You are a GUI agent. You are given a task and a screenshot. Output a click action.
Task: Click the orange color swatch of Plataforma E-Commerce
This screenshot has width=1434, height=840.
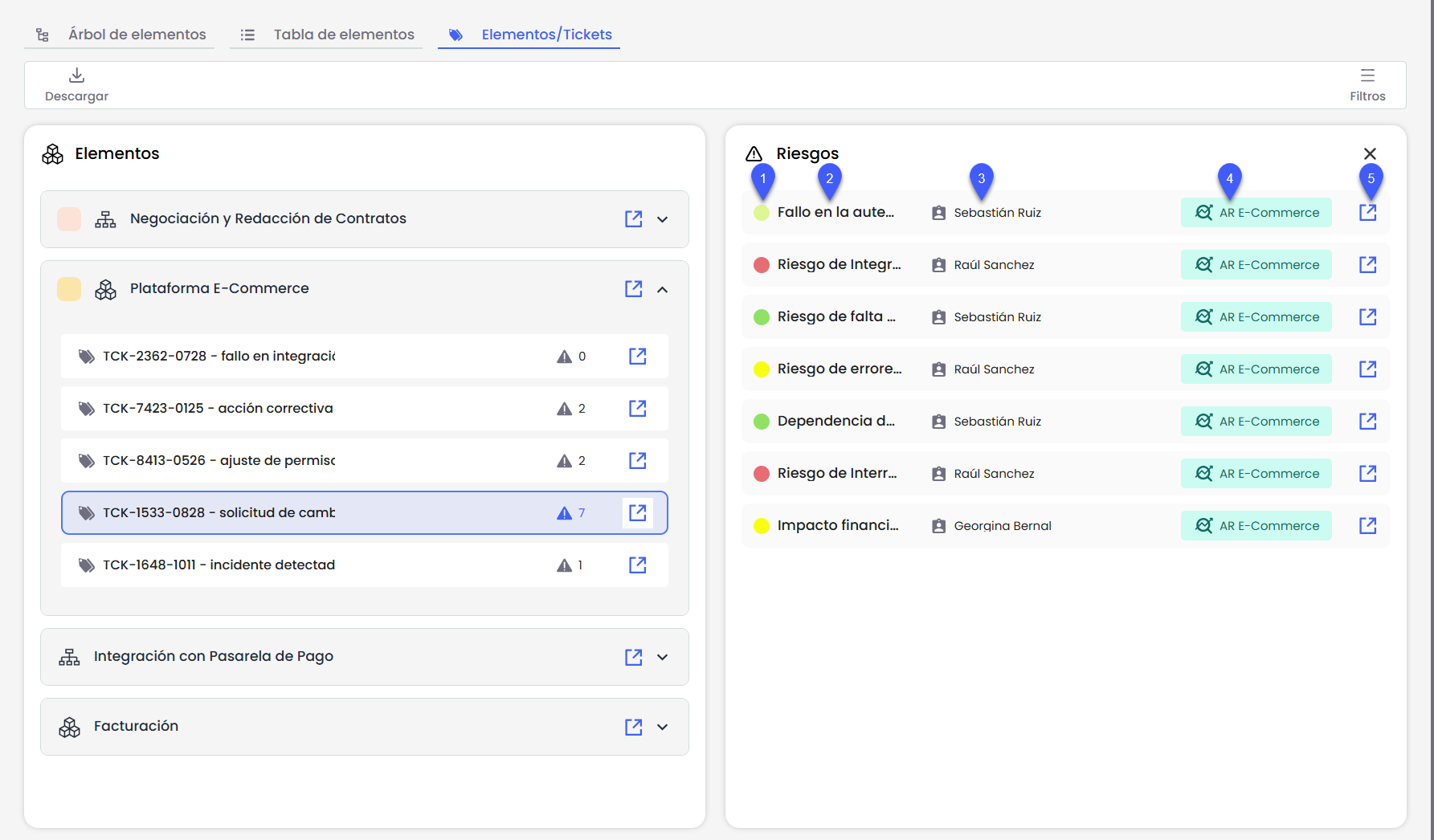coord(69,289)
